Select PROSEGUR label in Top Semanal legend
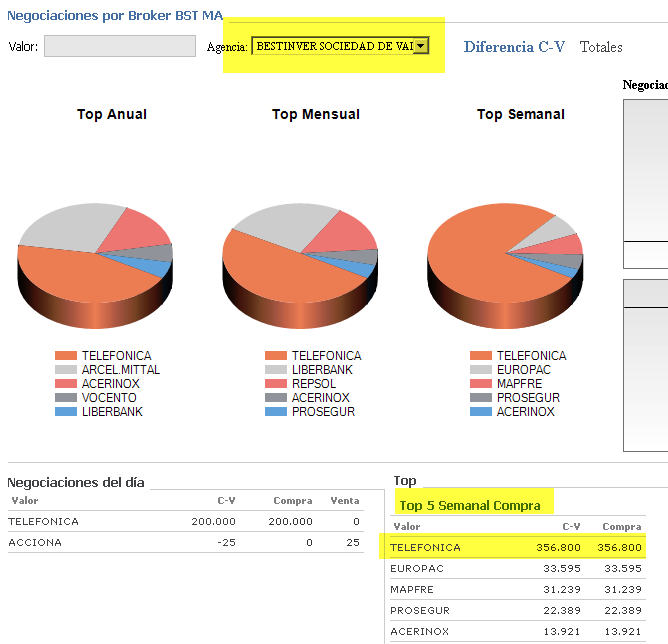This screenshot has height=644, width=668. point(528,398)
